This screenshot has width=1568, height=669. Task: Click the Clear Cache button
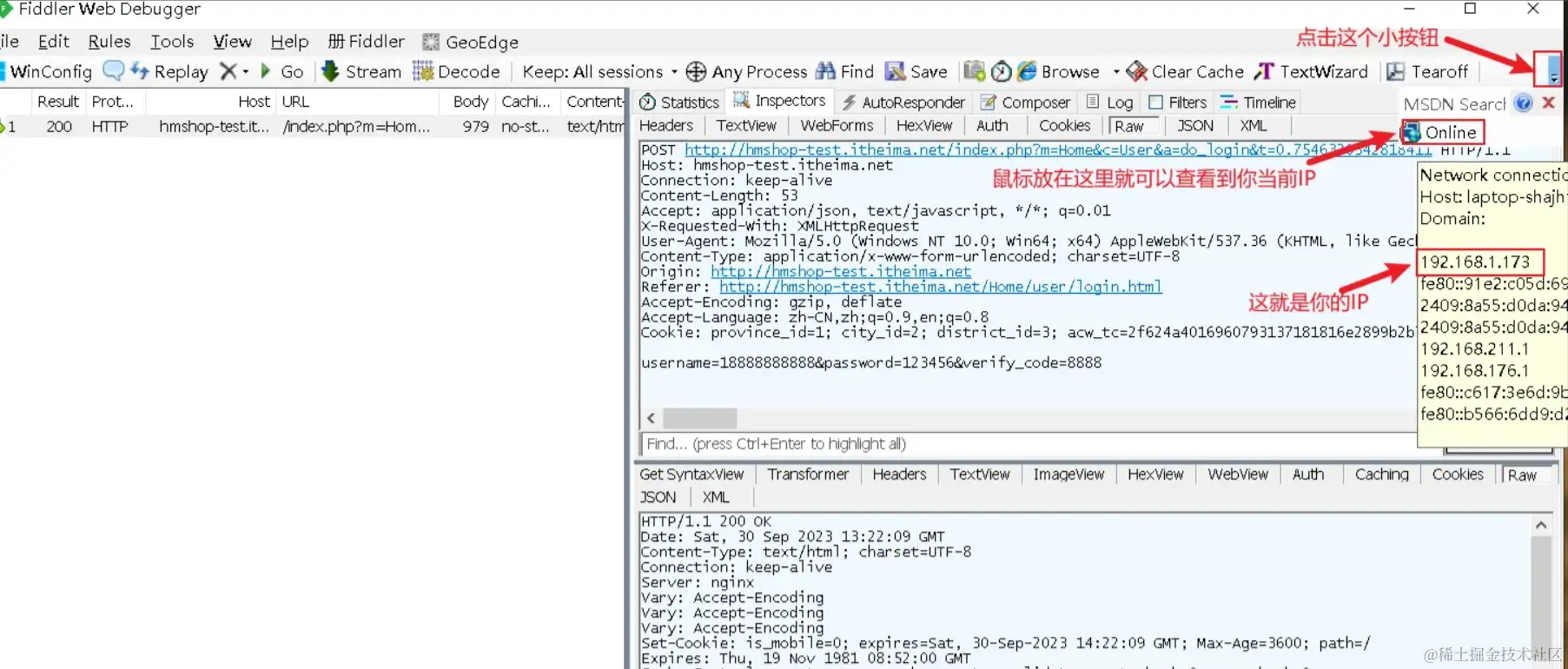point(1185,71)
